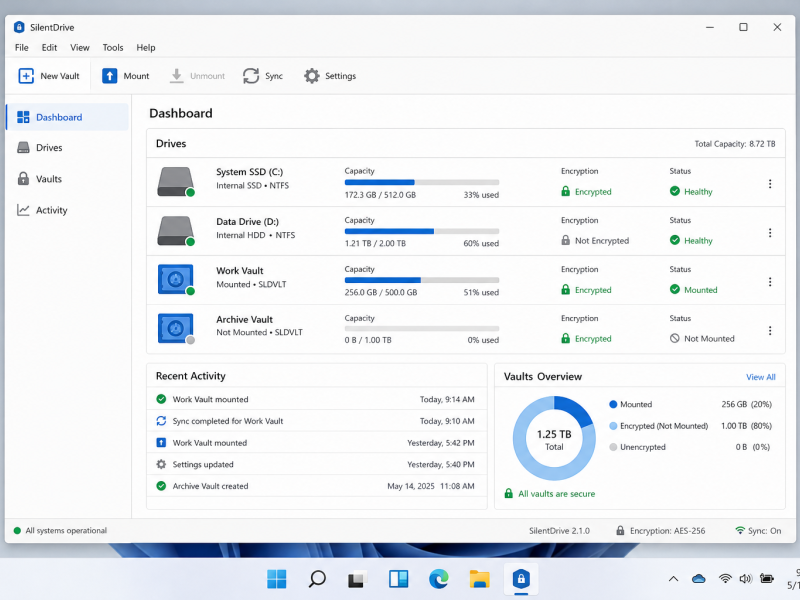This screenshot has width=800, height=600.
Task: Click the Unencrypted gray legend dot
Action: pyautogui.click(x=613, y=447)
